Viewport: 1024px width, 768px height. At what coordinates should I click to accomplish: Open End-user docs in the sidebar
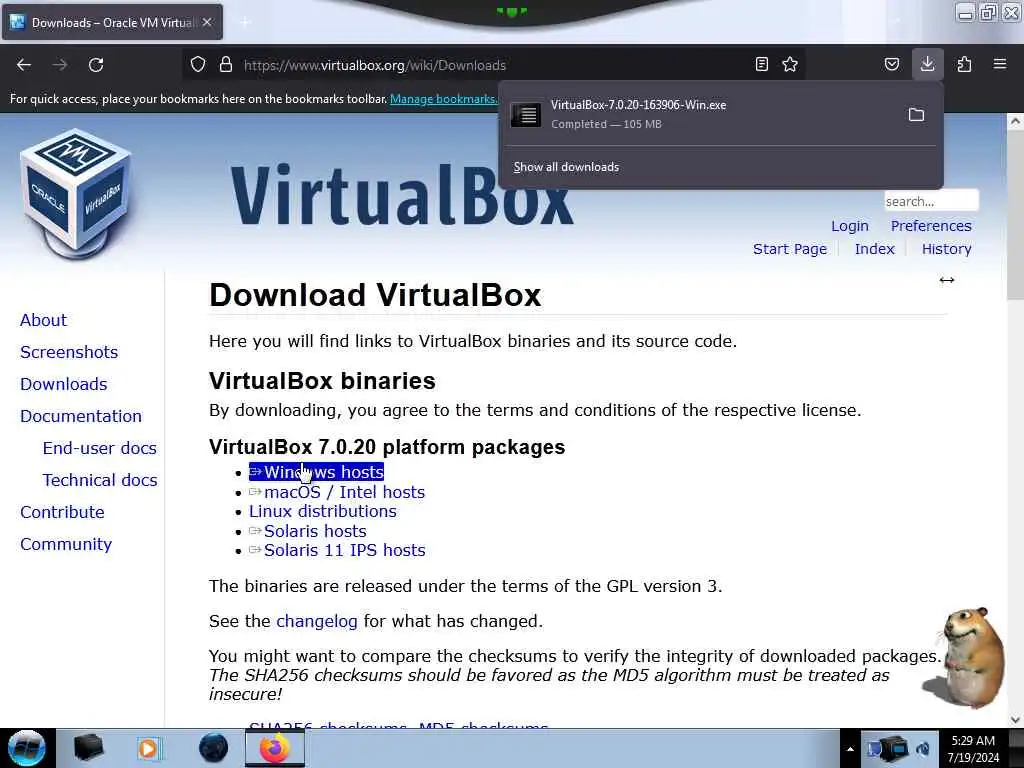(99, 448)
